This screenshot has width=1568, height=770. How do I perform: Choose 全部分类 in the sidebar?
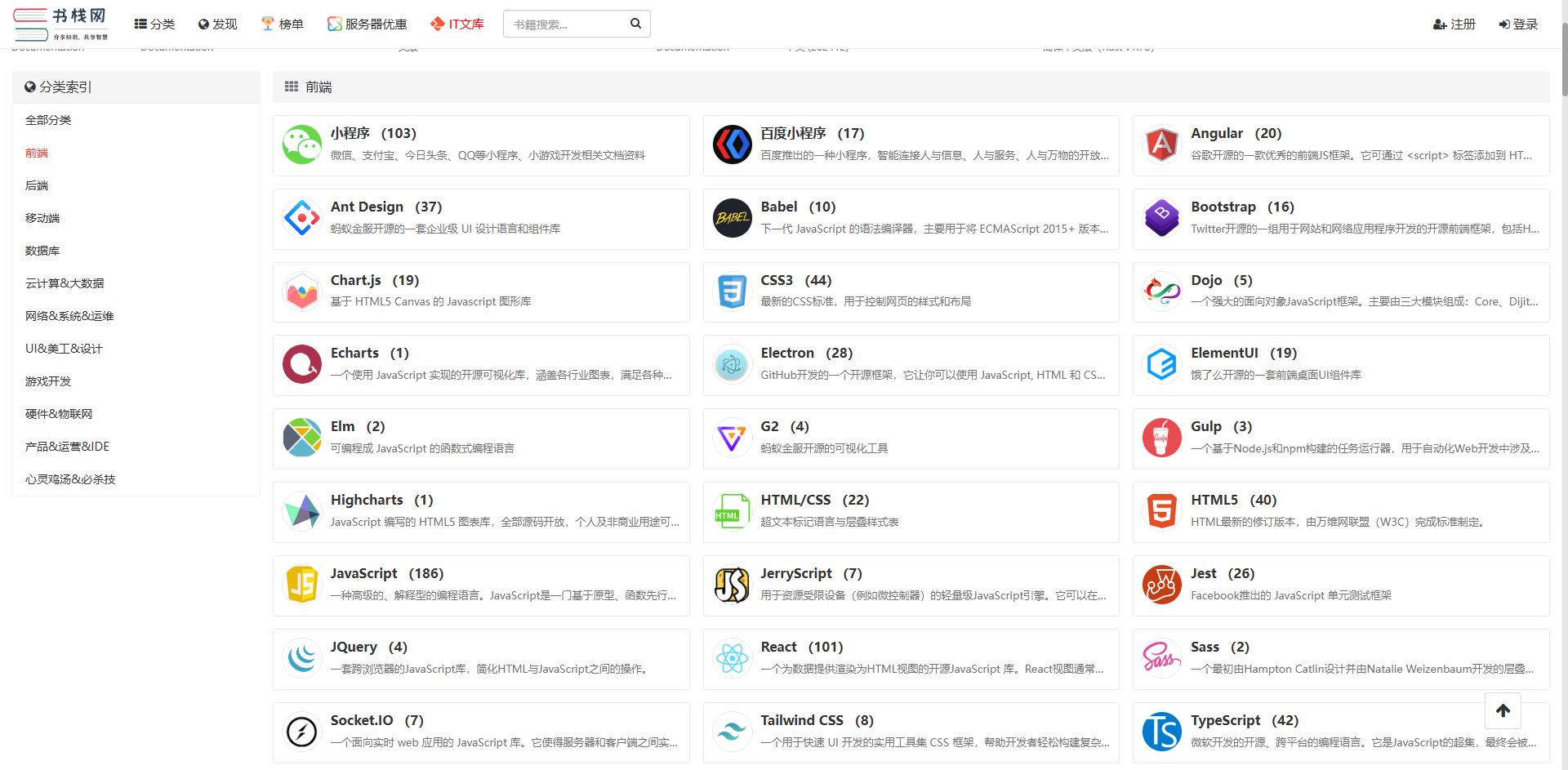click(x=48, y=120)
